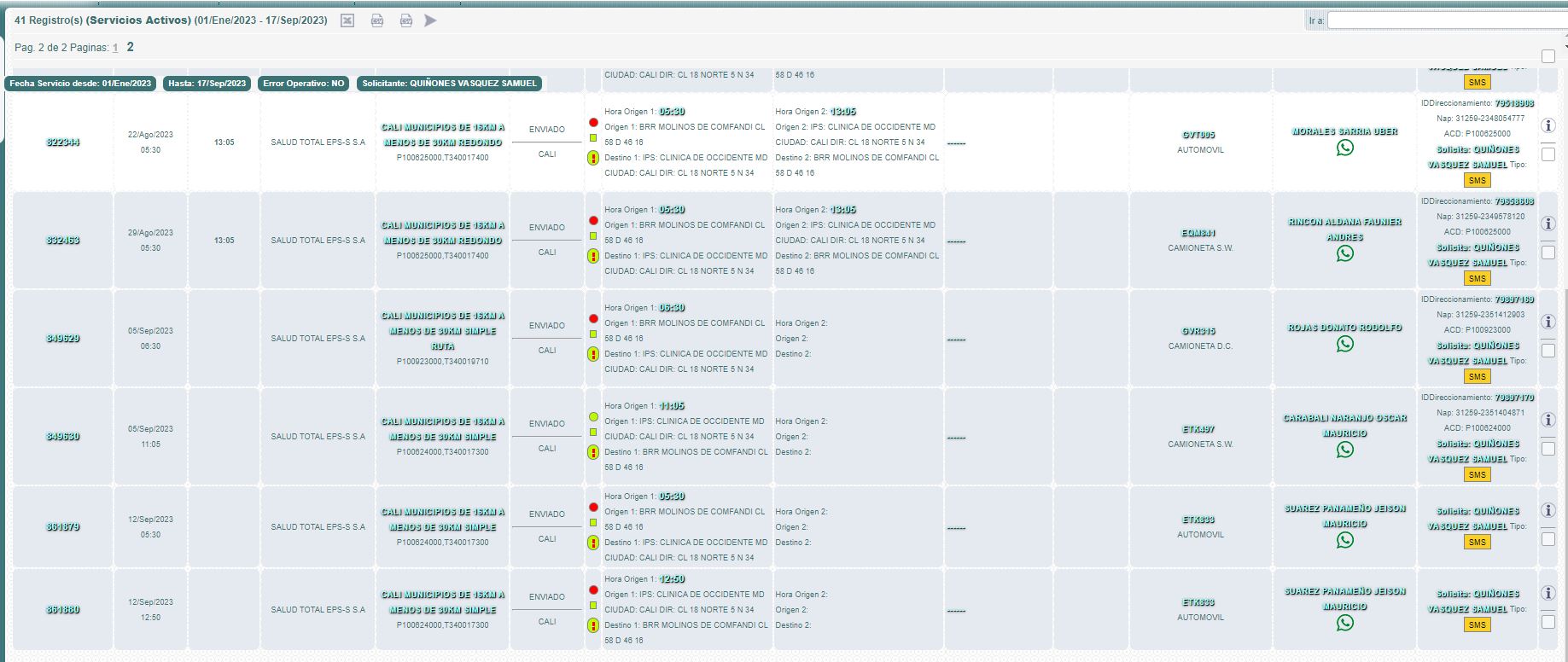This screenshot has width=1568, height=662.
Task: Select the checkbox for service 849629
Action: [1548, 351]
